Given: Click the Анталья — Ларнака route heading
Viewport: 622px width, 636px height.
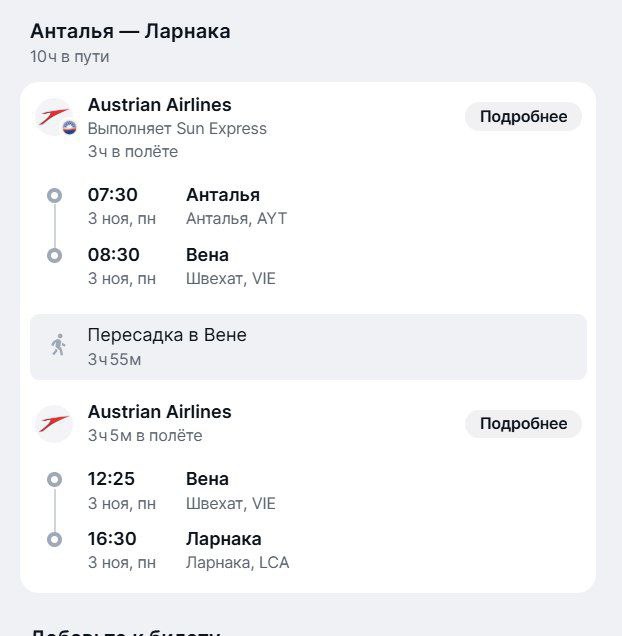Looking at the screenshot, I should pos(130,31).
